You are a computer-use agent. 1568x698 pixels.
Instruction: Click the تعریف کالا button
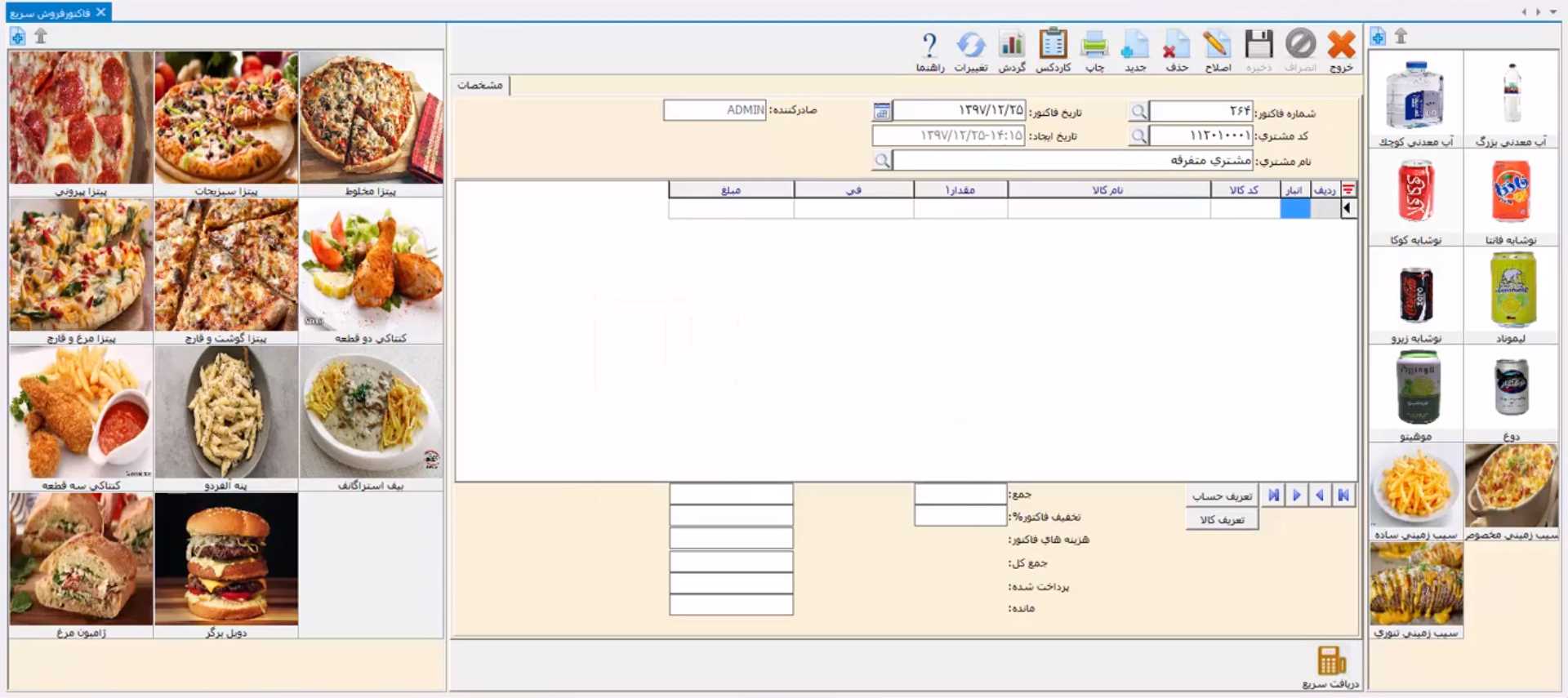1222,519
